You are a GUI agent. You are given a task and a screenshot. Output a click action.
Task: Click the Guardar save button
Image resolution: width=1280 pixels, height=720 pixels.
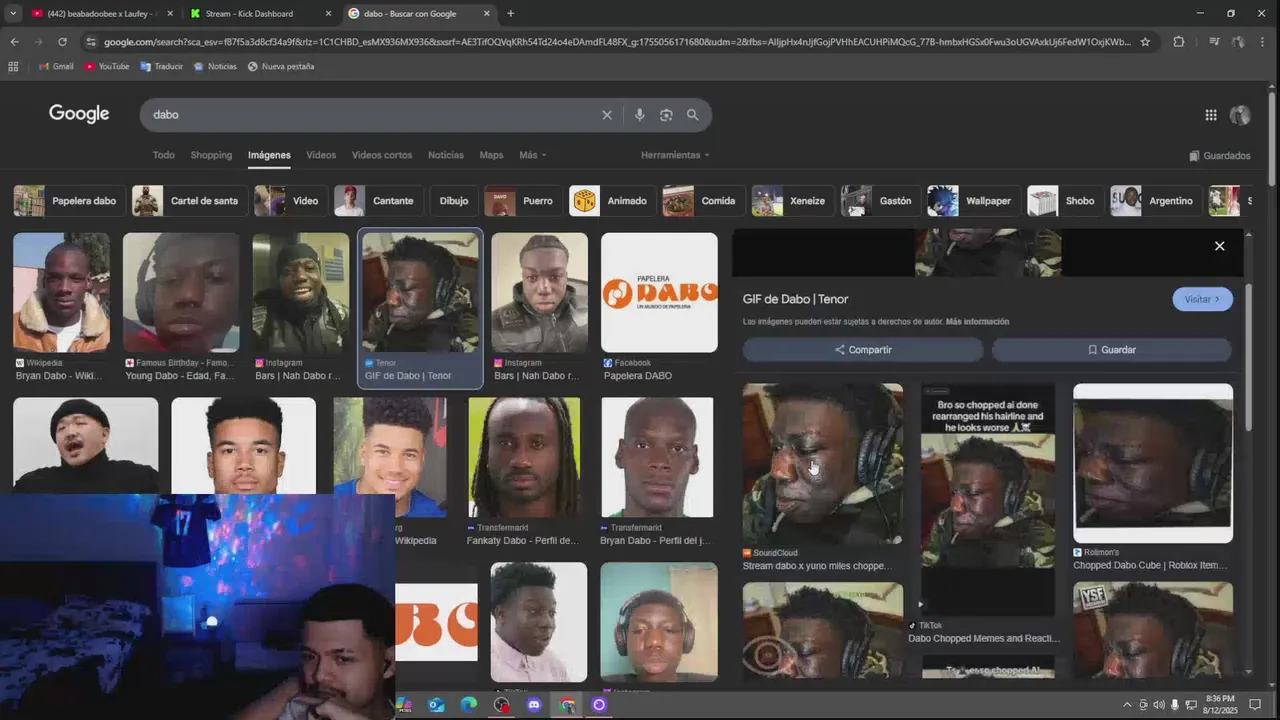coord(1112,350)
